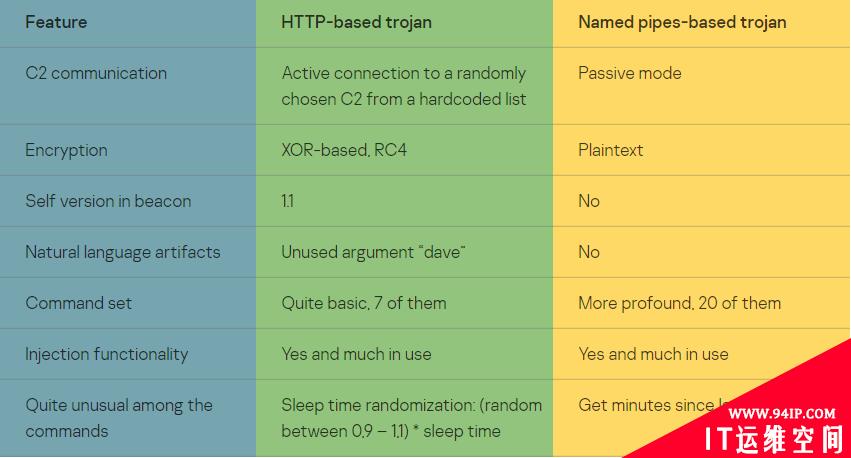
Task: Click the Command set row label
Action: [79, 303]
